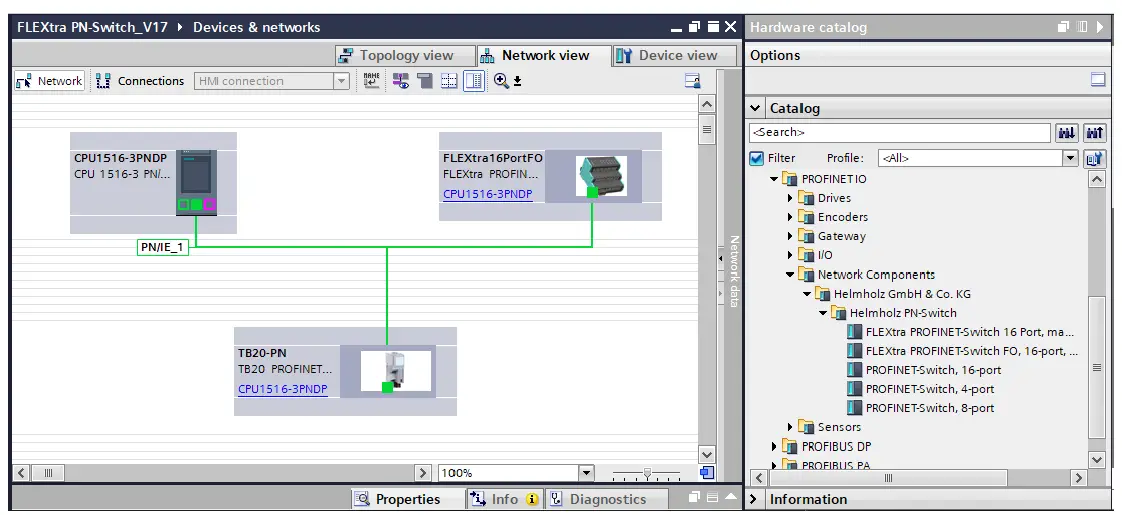Adjust the zoom slider handle
Viewport: 1122px width, 515px height.
647,473
